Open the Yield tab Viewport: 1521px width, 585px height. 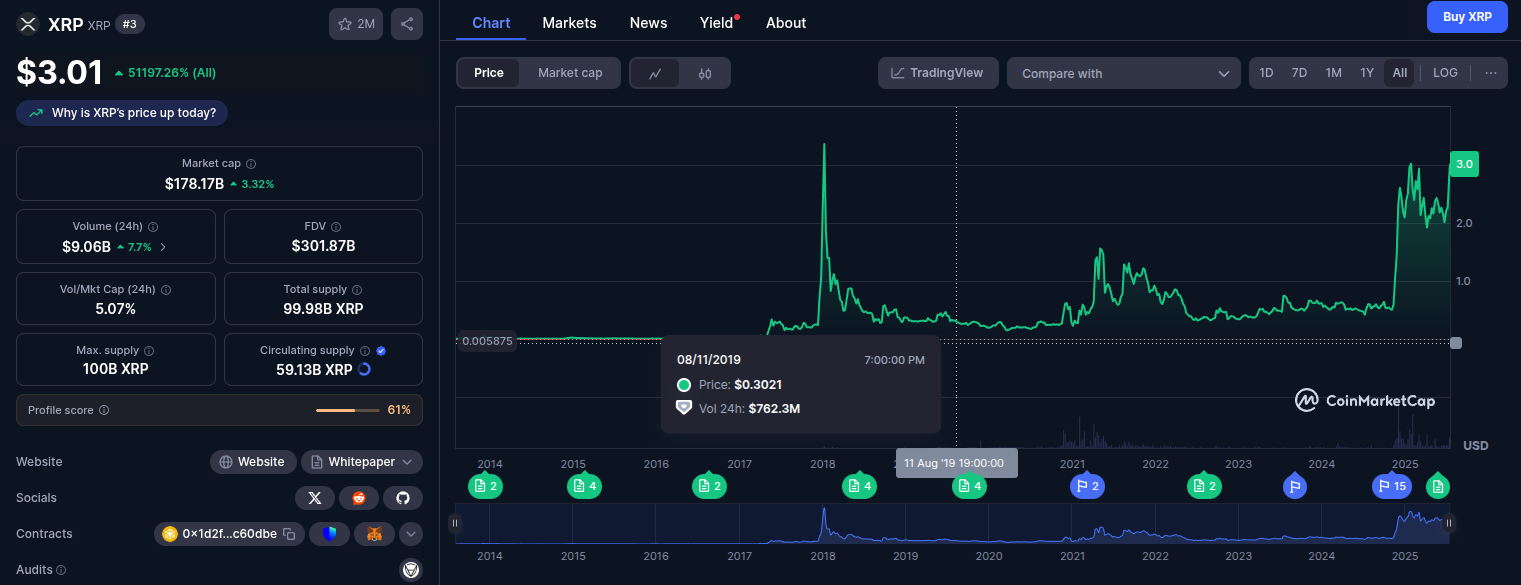[x=717, y=23]
